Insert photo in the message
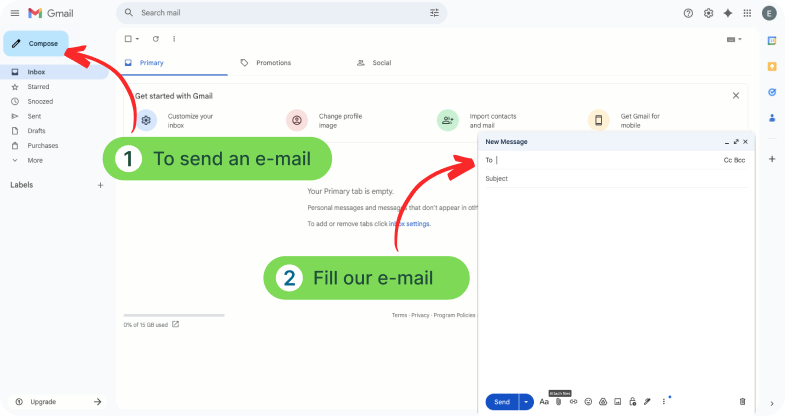Viewport: 785px width, 416px height. tap(618, 401)
